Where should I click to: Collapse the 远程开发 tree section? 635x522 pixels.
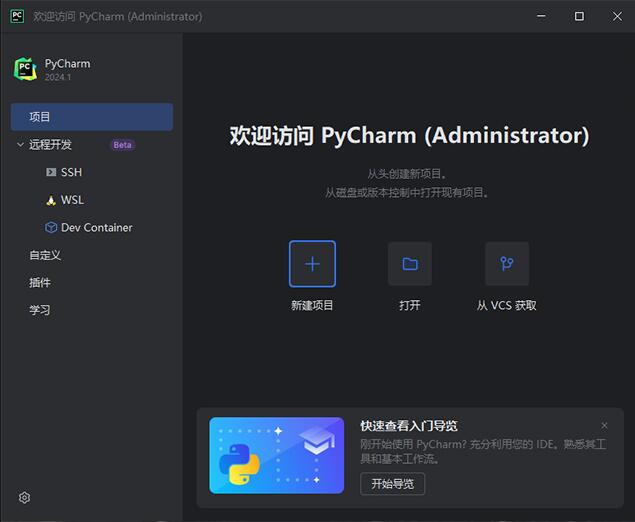point(20,145)
